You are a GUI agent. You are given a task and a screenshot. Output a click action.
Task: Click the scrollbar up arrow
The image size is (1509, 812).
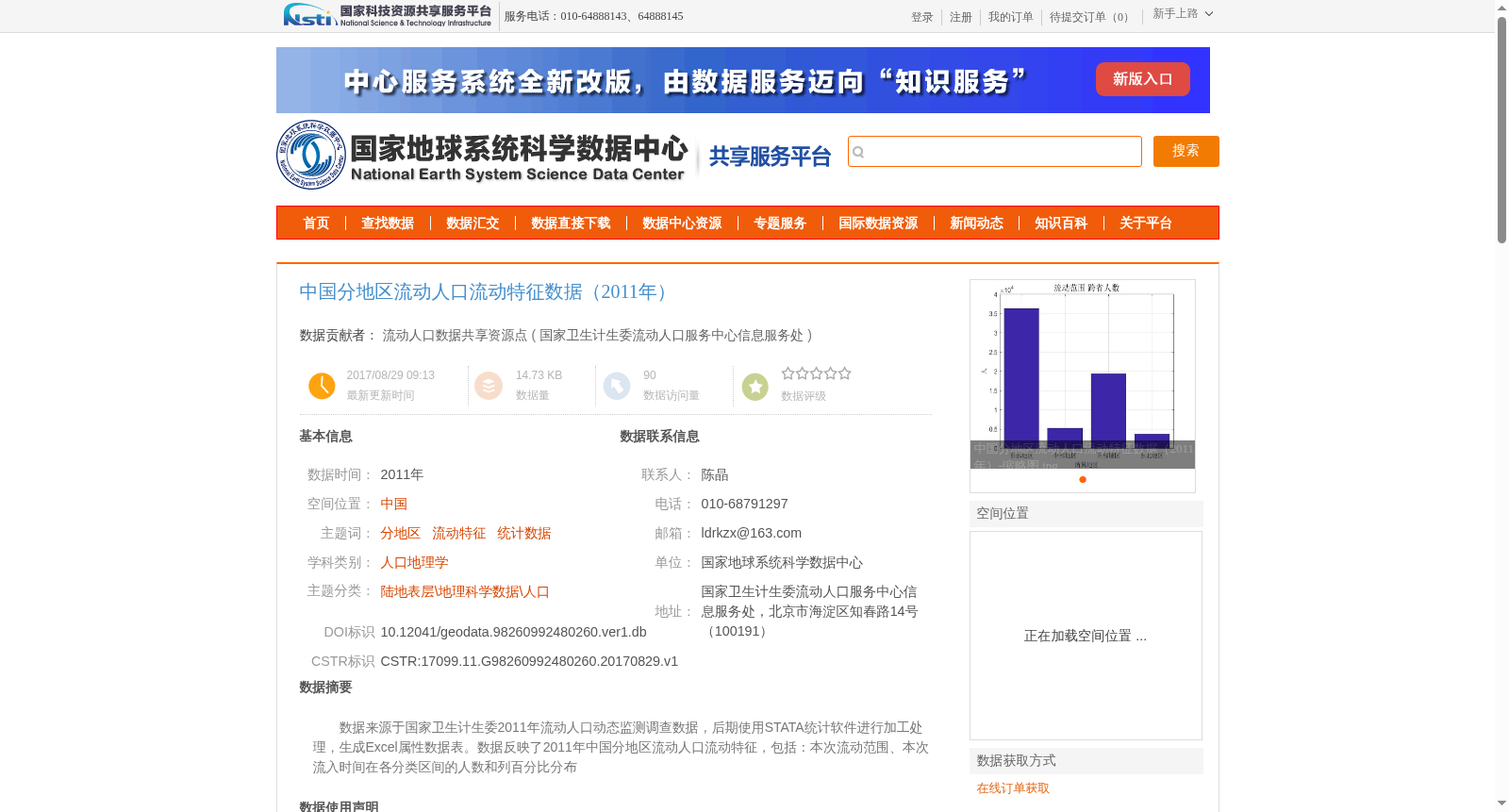[1501, 8]
